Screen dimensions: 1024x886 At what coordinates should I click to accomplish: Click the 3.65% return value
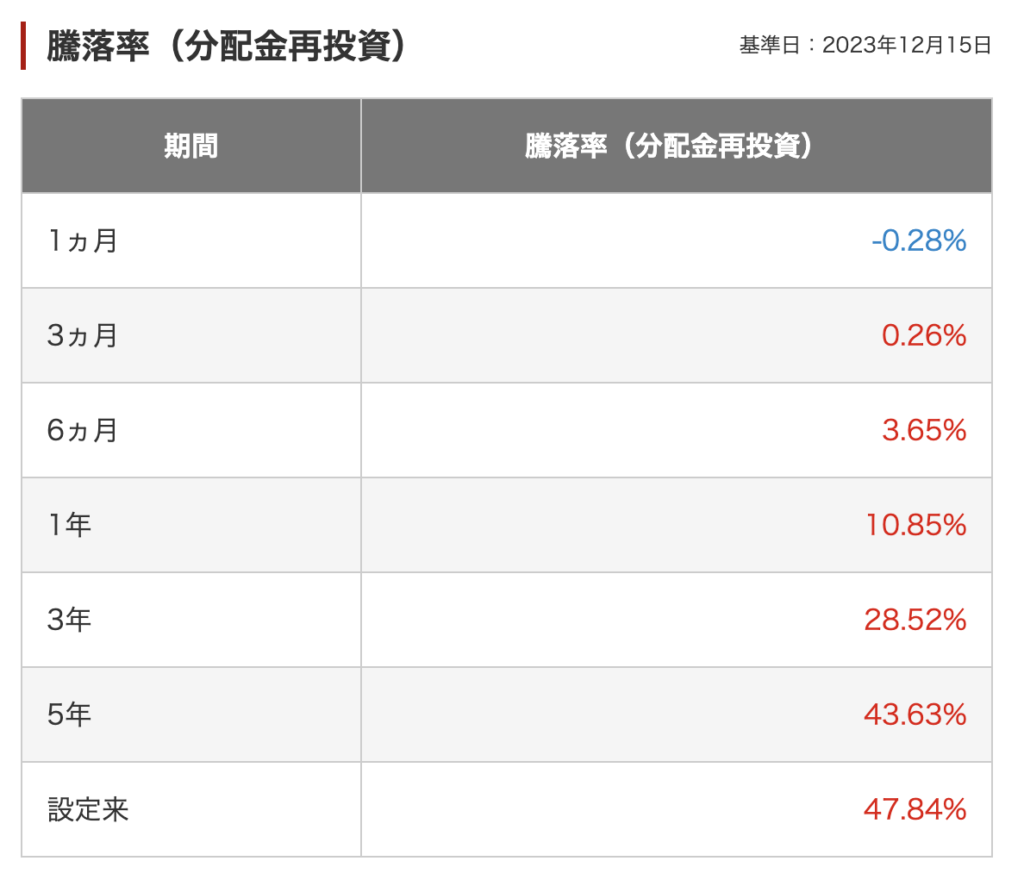(x=924, y=431)
